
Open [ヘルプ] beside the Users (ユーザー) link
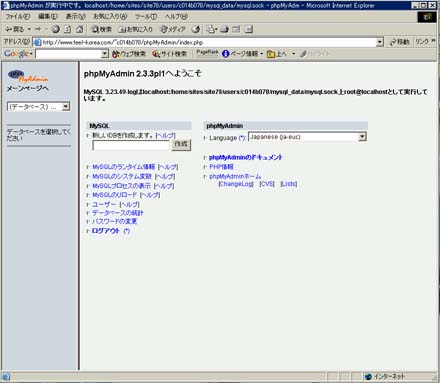pos(129,204)
